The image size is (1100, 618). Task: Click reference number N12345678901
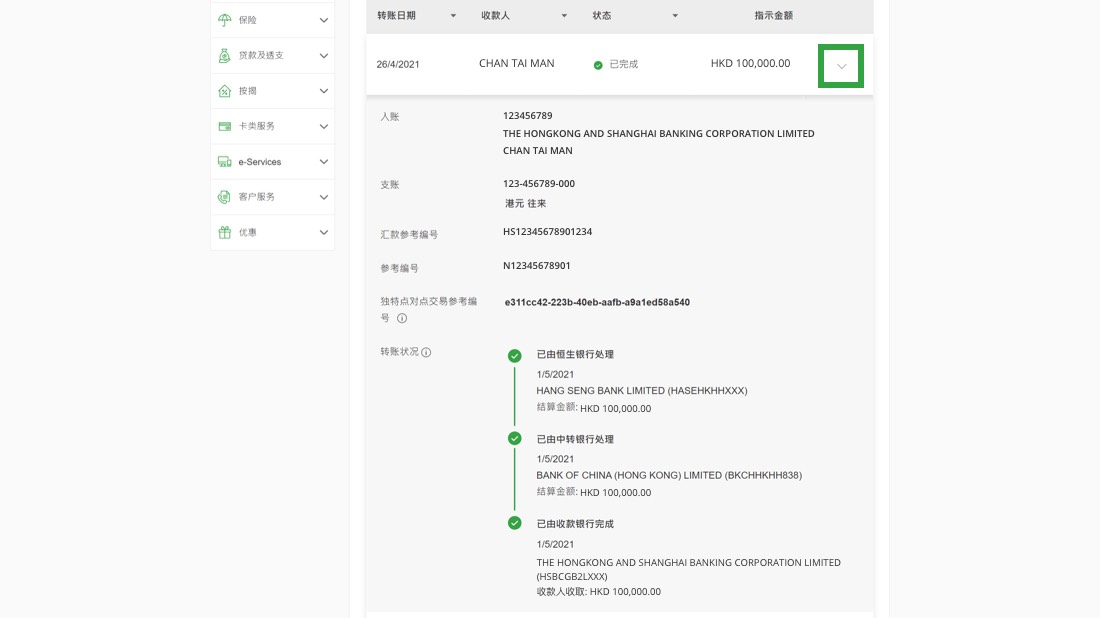(537, 266)
